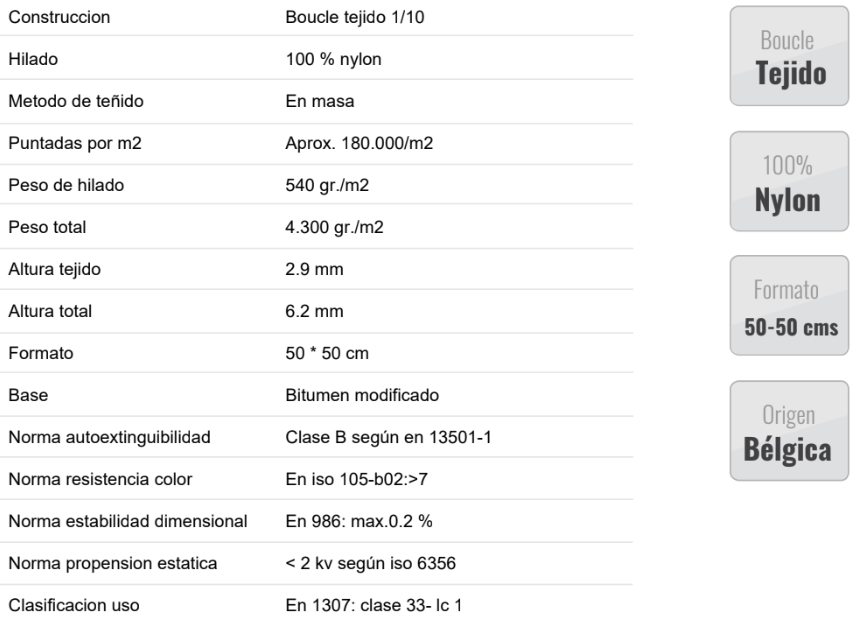Select the Formato 50-50 cms badge
This screenshot has width=859, height=621.
point(789,306)
